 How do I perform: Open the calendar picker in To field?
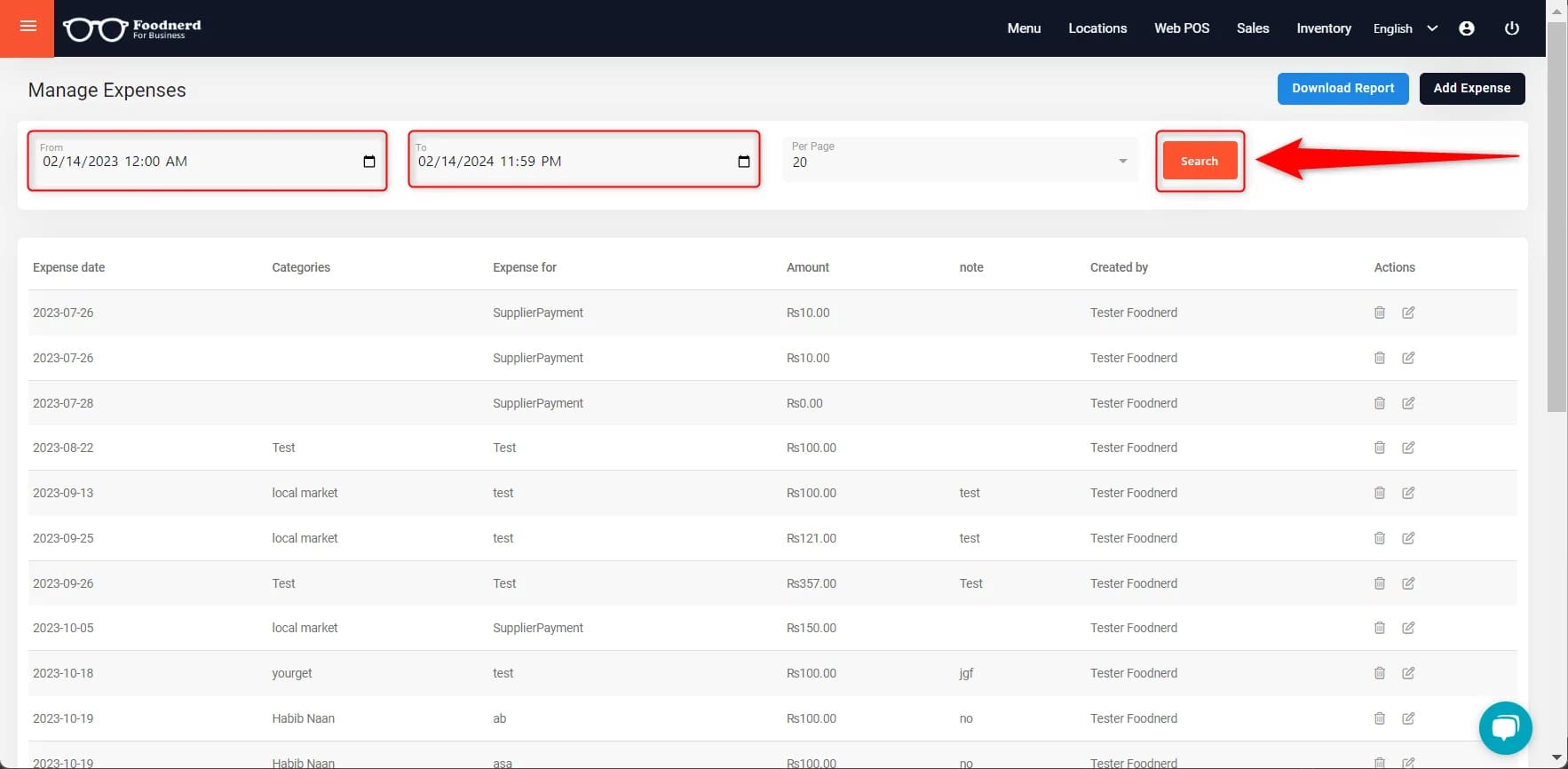point(744,162)
